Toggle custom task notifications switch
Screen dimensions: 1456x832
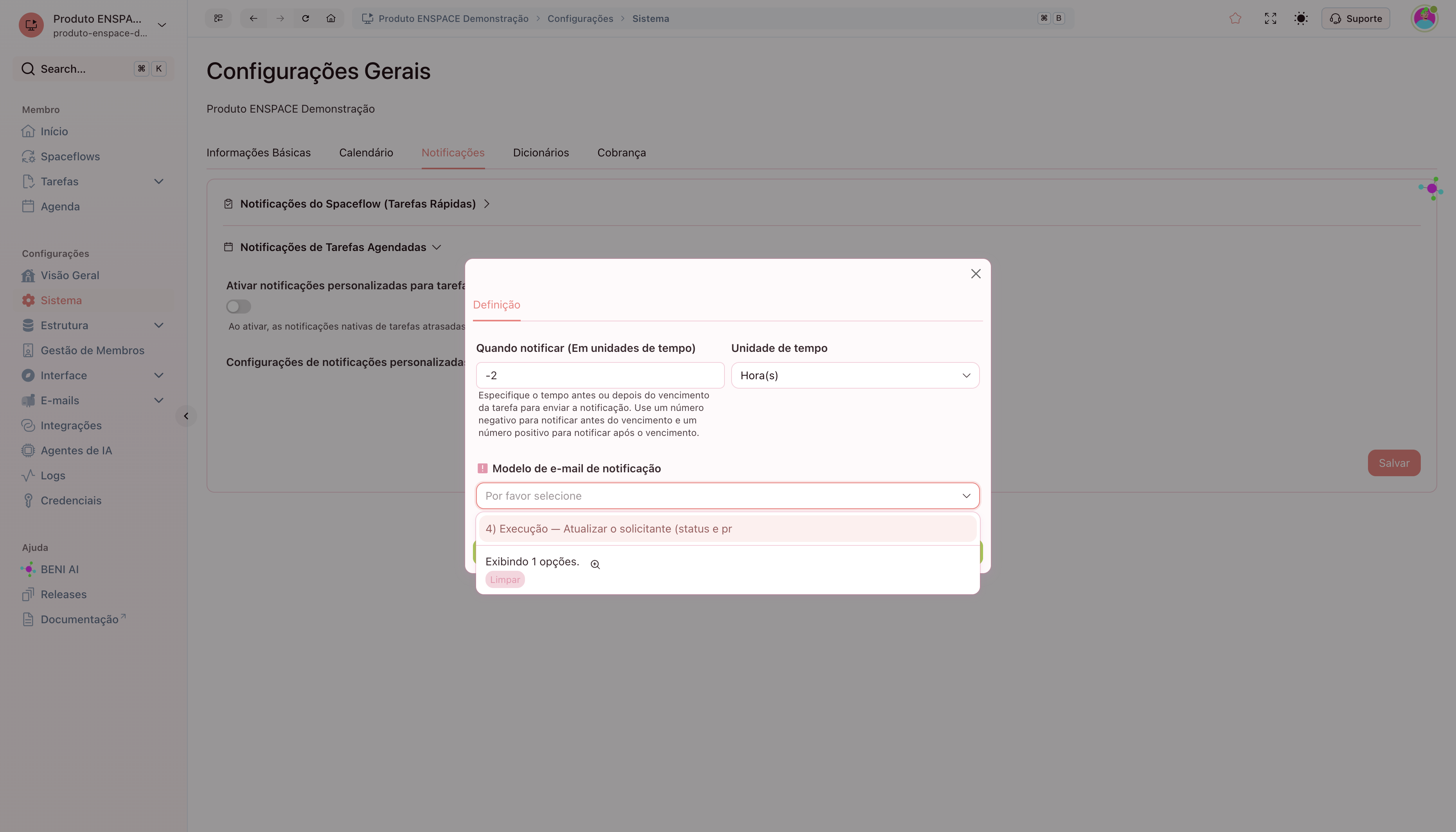point(238,306)
